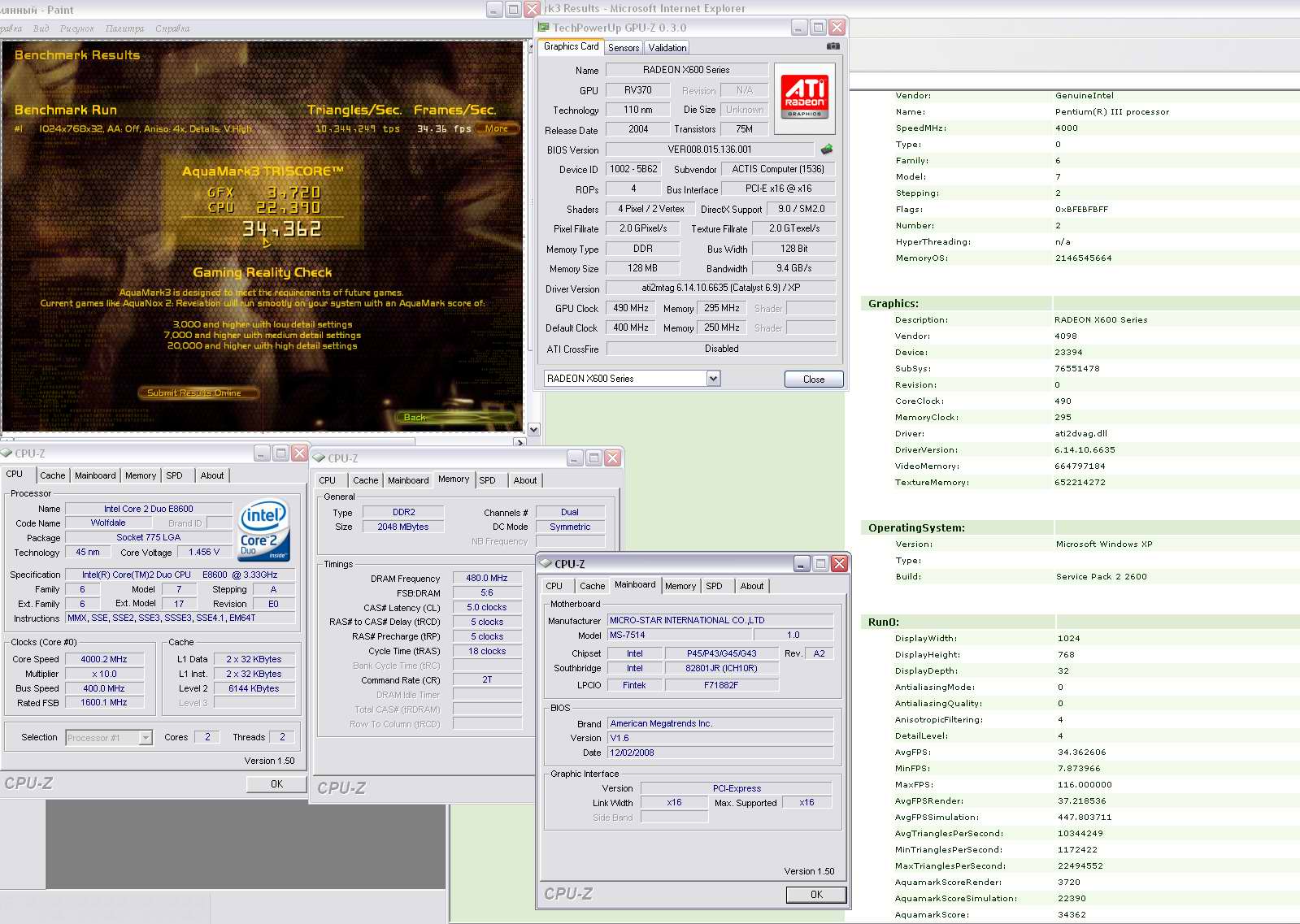Switch to the Sensors tab in GPU-Z
Image resolution: width=1300 pixels, height=924 pixels.
pyautogui.click(x=624, y=48)
